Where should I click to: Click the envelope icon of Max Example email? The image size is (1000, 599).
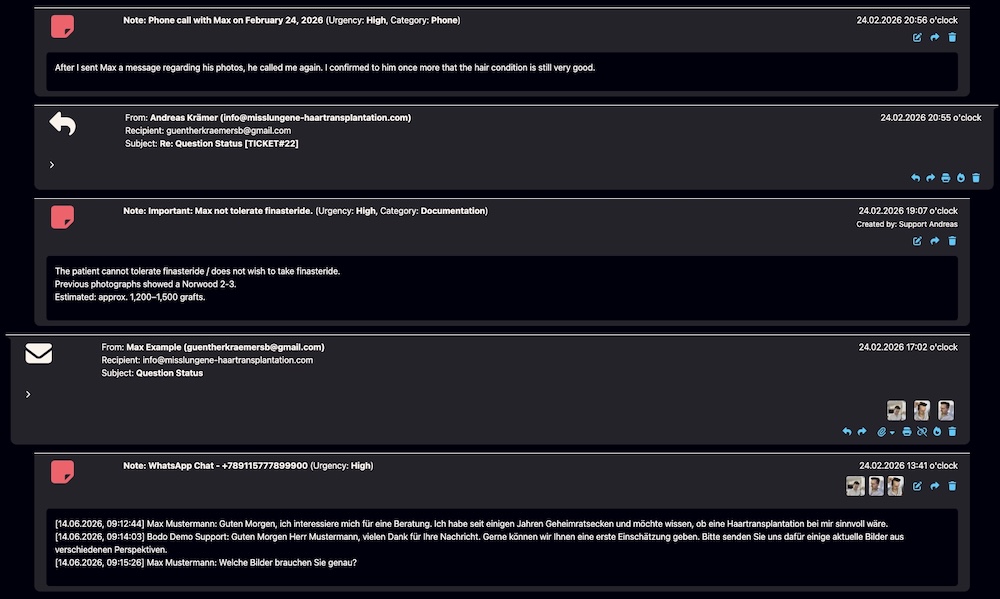pyautogui.click(x=39, y=353)
